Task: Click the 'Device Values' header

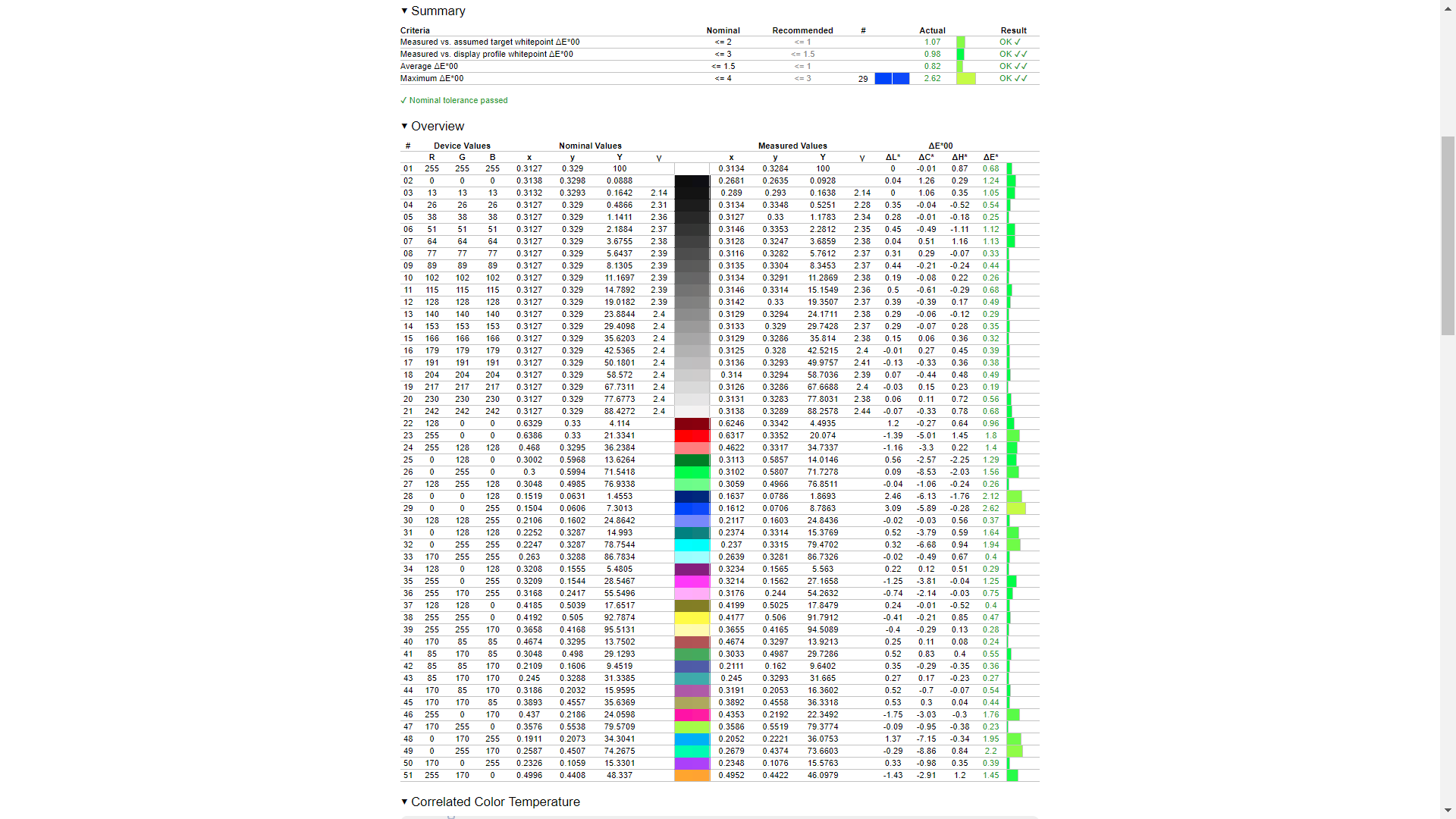Action: [462, 146]
